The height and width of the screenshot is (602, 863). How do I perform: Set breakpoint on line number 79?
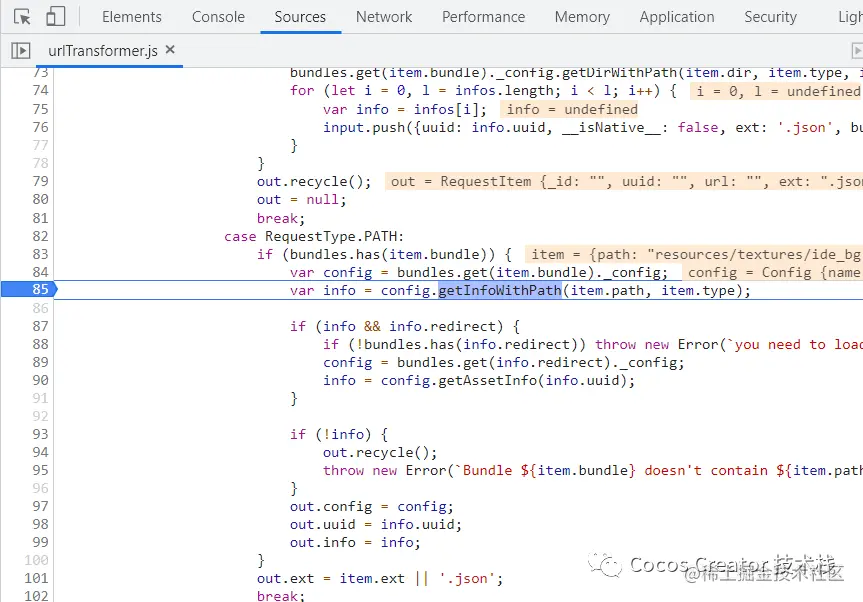(41, 181)
